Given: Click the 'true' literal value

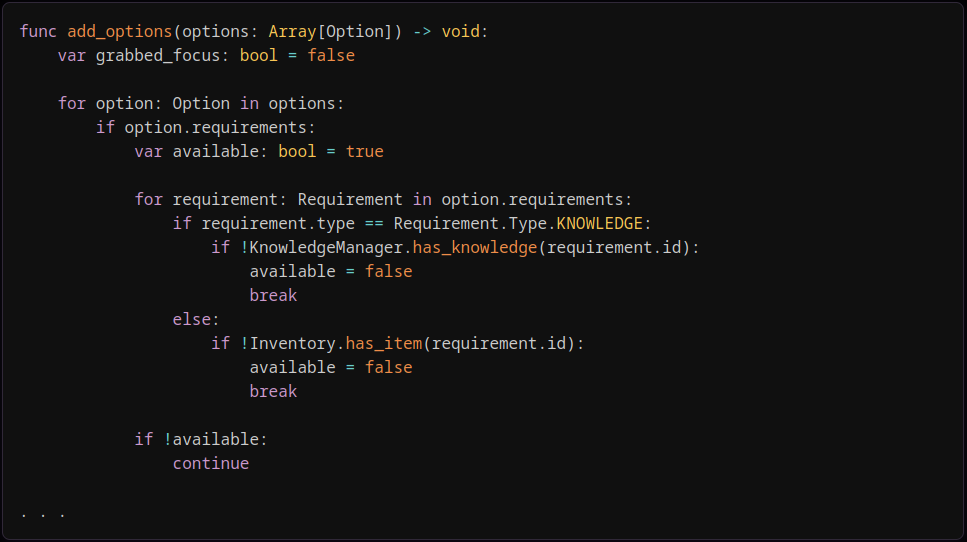Looking at the screenshot, I should pyautogui.click(x=365, y=151).
